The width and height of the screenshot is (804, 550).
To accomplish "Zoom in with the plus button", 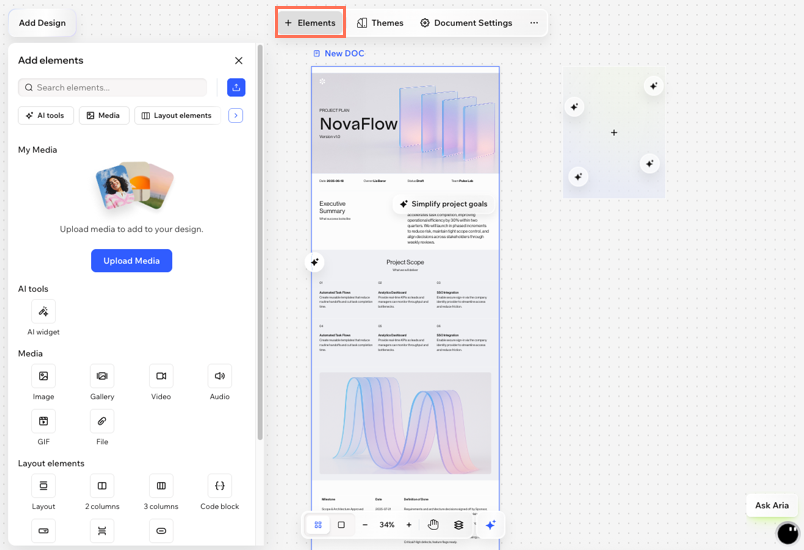I will click(x=409, y=525).
